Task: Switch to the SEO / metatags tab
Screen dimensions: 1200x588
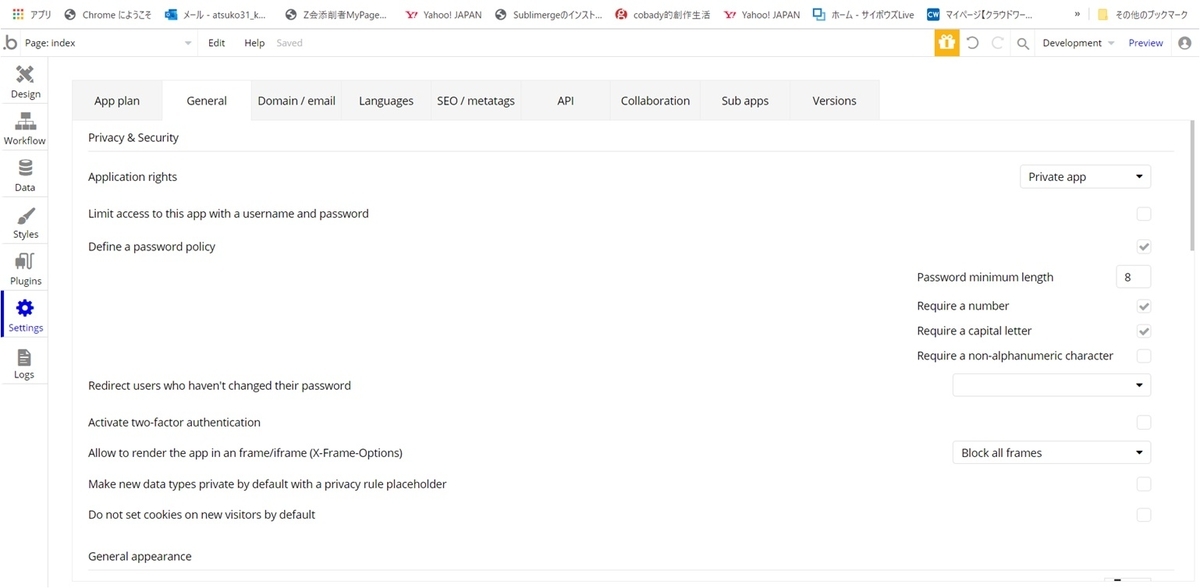Action: (x=476, y=101)
